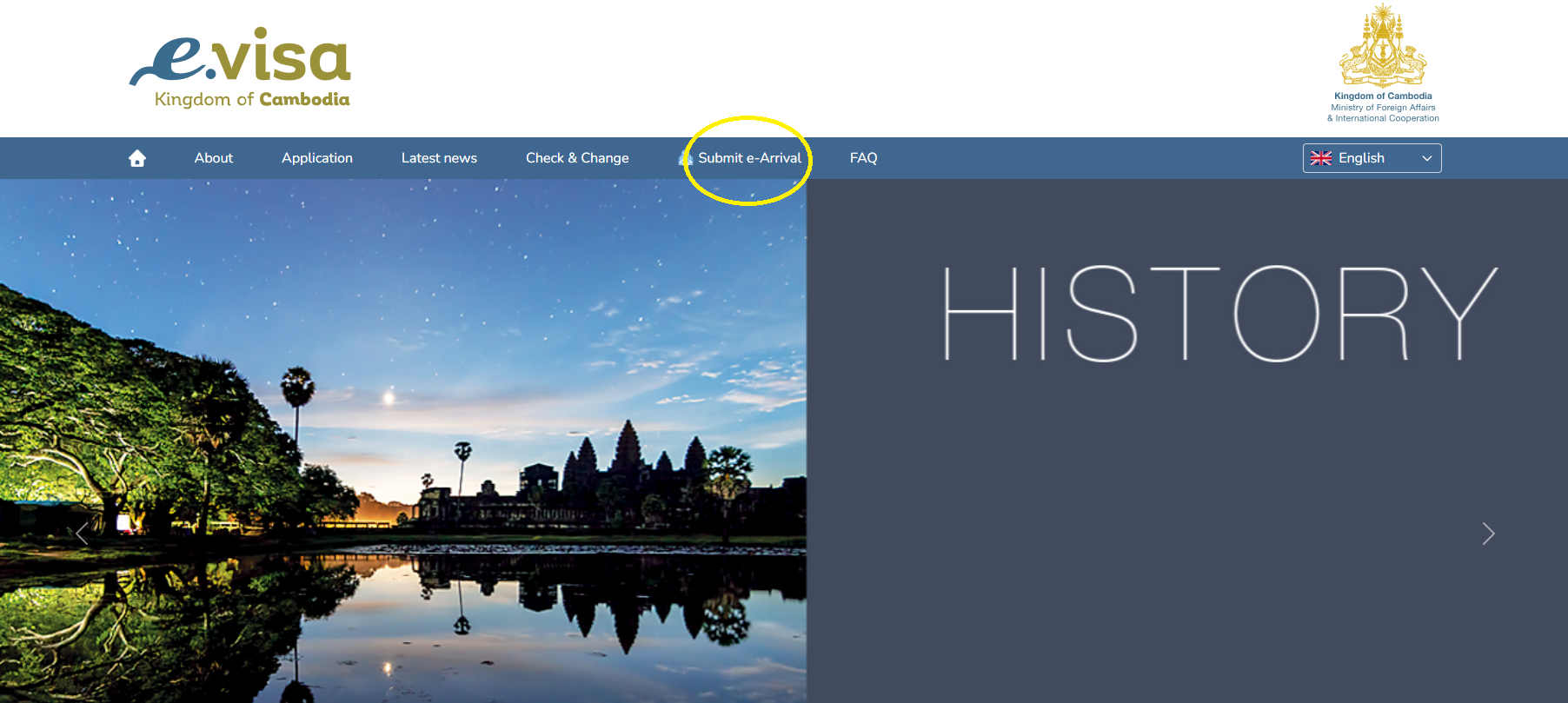Click the Kingdom of Cambodia text under emblem
Screen dimensions: 1568x703
pyautogui.click(x=1383, y=96)
